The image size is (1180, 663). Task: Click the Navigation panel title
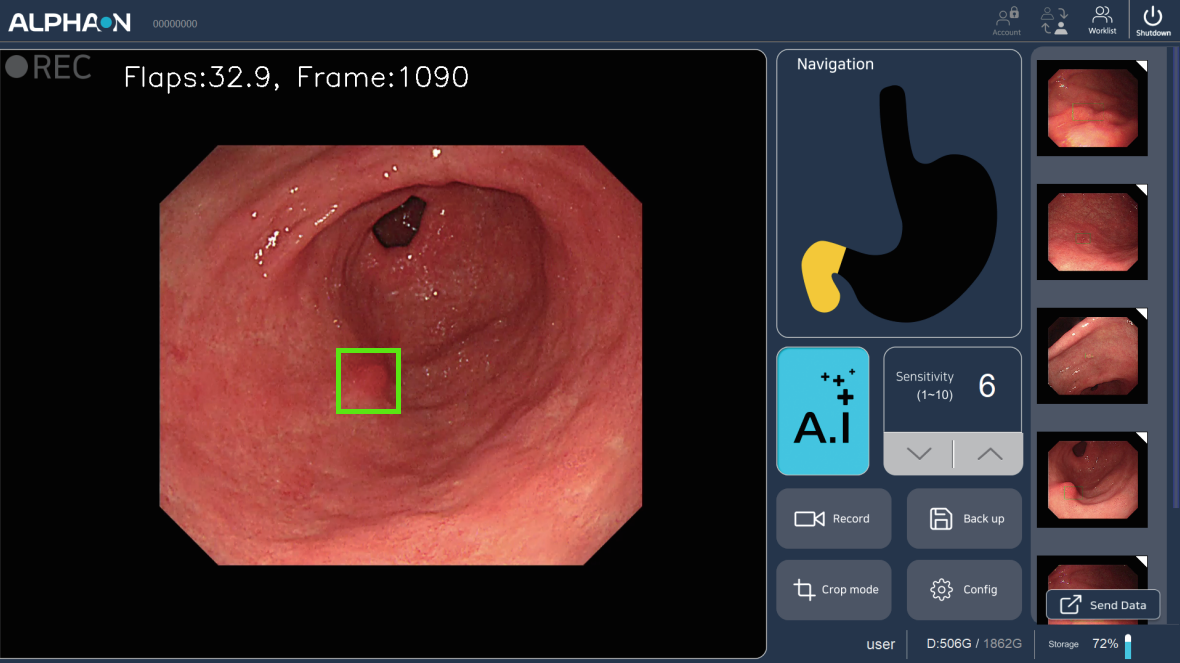(835, 65)
